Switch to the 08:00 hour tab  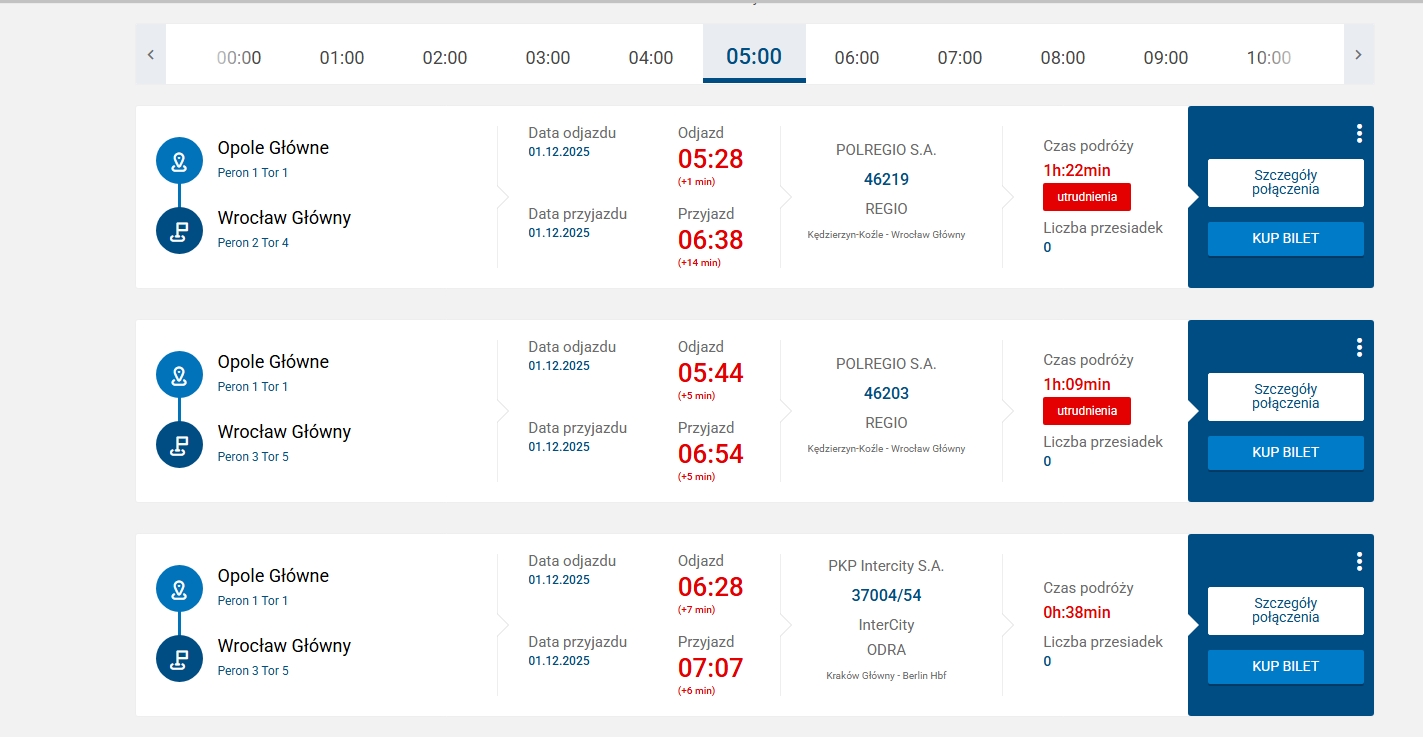tap(1062, 57)
